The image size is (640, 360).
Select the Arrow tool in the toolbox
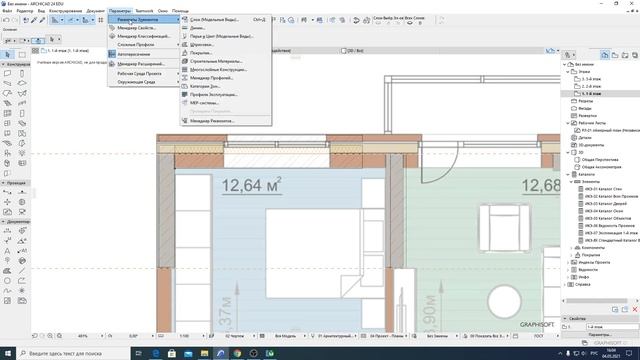pyautogui.click(x=8, y=54)
